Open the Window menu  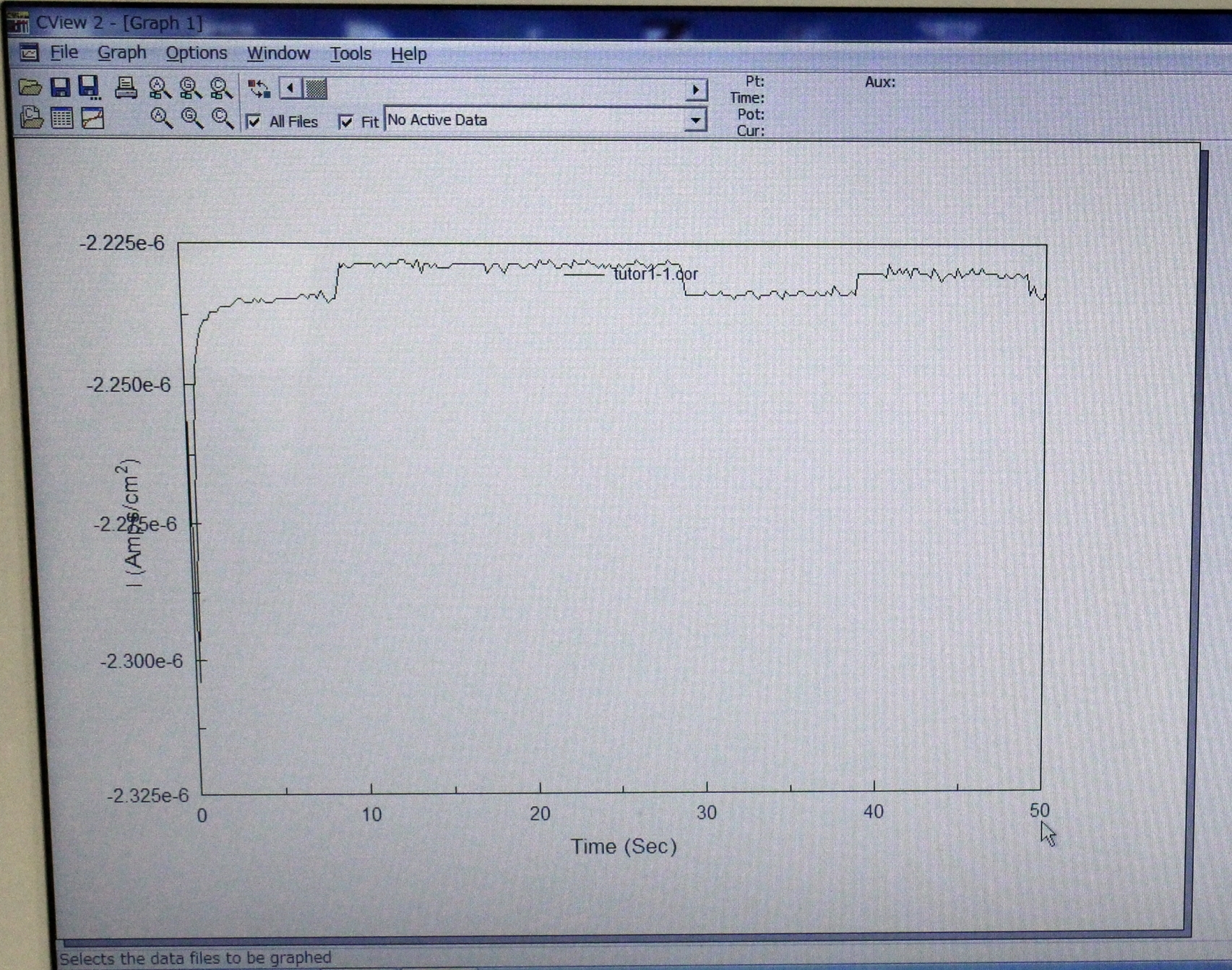(x=278, y=53)
